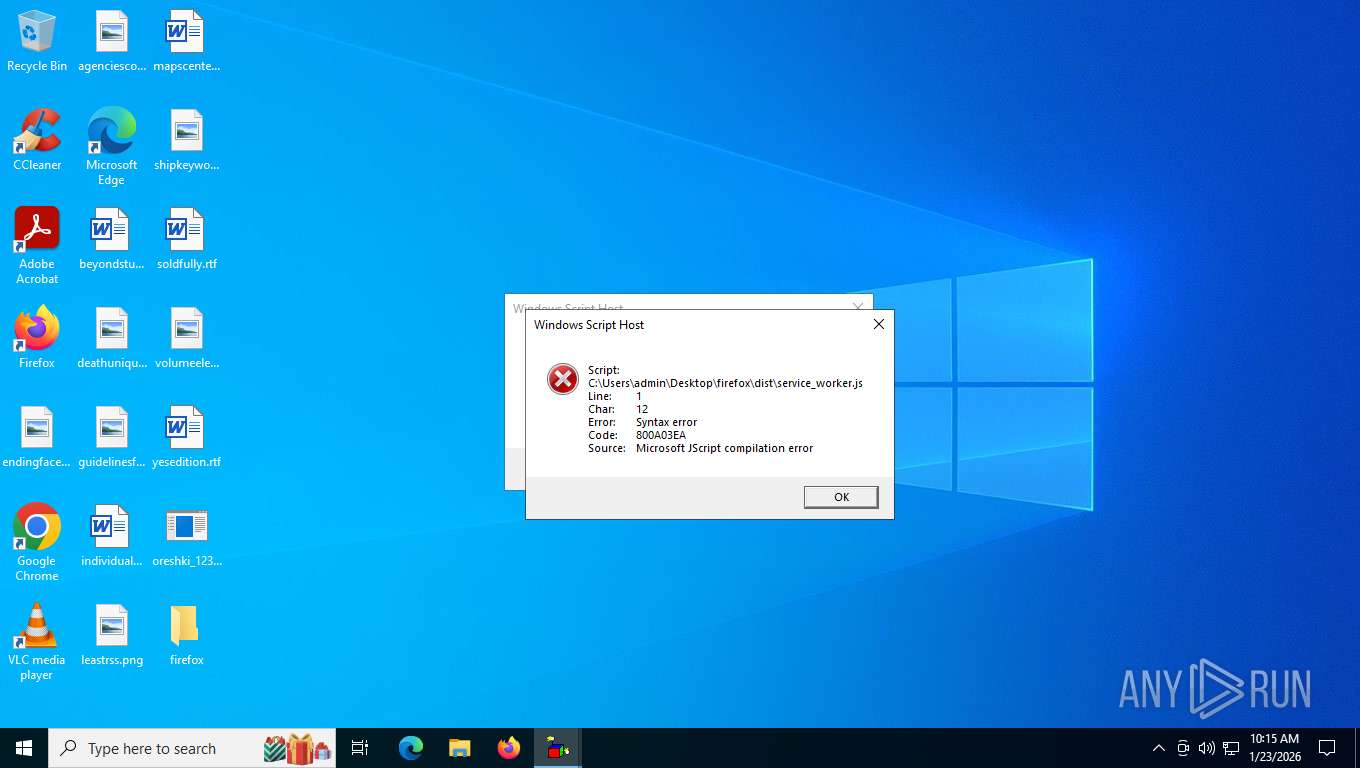Open the Windows Start menu

[x=24, y=748]
